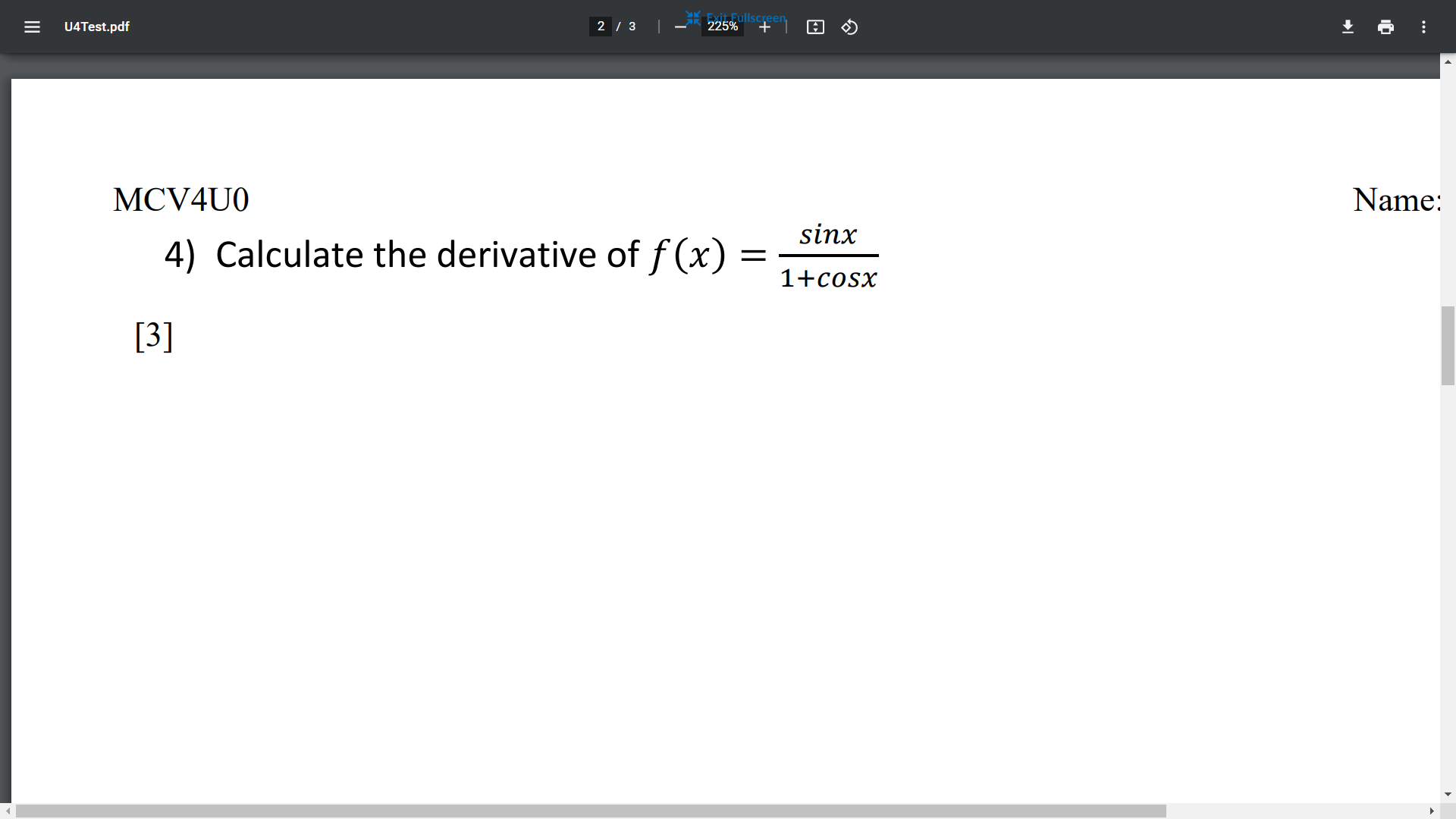Zoom out of the PDF page

(x=680, y=27)
